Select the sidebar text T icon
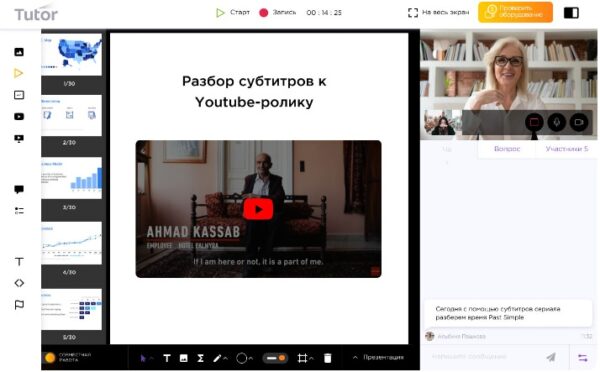The height and width of the screenshot is (372, 600). pos(19,261)
